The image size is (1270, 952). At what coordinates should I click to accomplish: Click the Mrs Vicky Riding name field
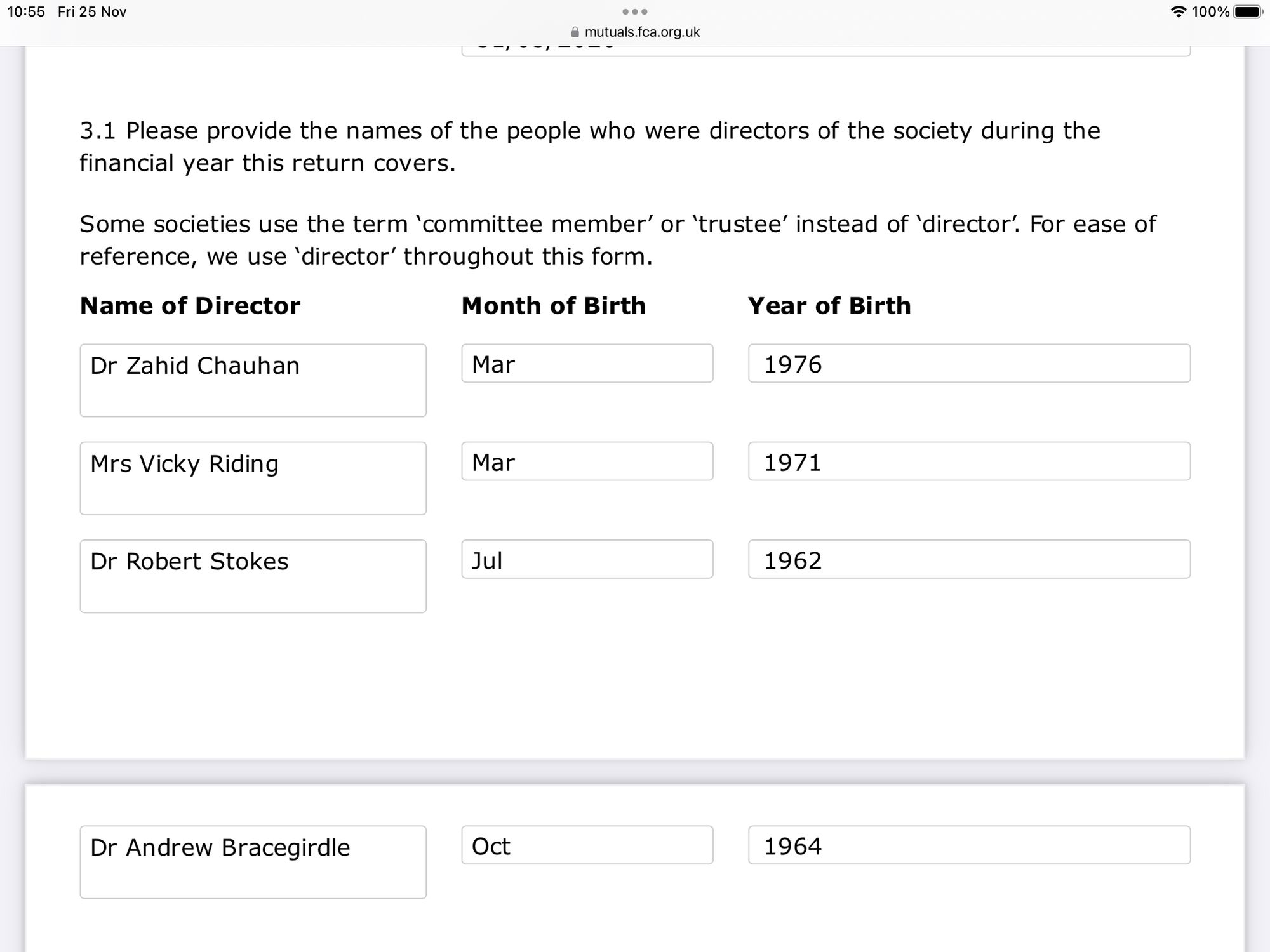click(x=253, y=478)
